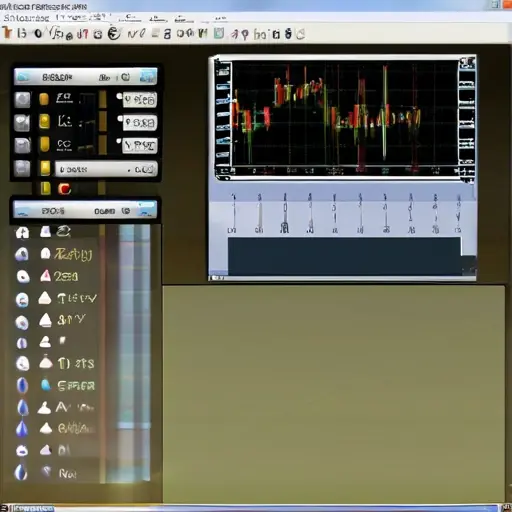
Task: Toggle the gray square button in the second panel row
Action: pyautogui.click(x=22, y=122)
